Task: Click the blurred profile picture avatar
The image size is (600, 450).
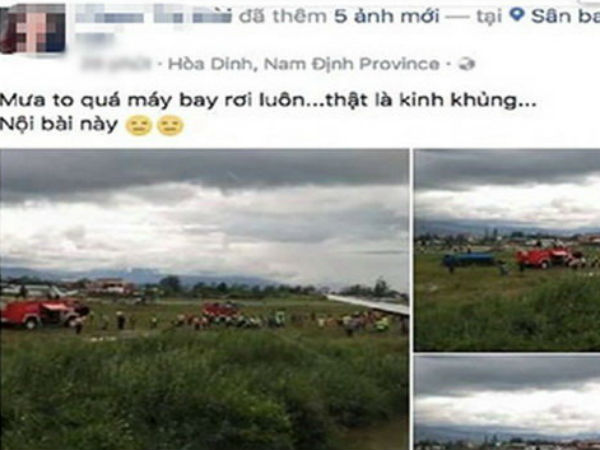Action: click(32, 28)
